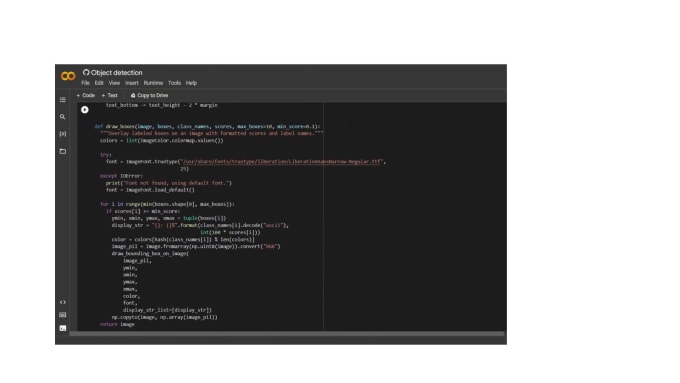Open the View menu
680x383 pixels.
tap(114, 83)
